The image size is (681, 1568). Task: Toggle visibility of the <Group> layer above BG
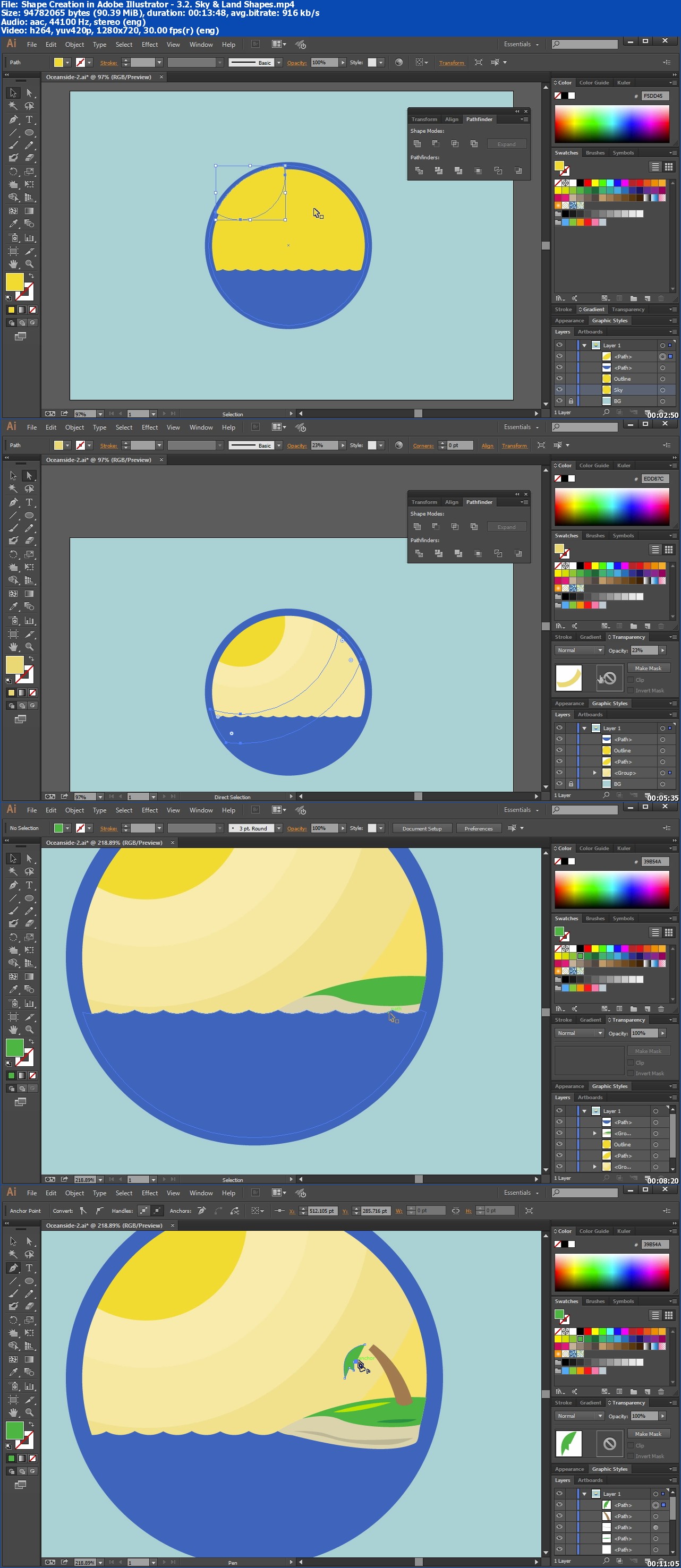pyautogui.click(x=559, y=773)
